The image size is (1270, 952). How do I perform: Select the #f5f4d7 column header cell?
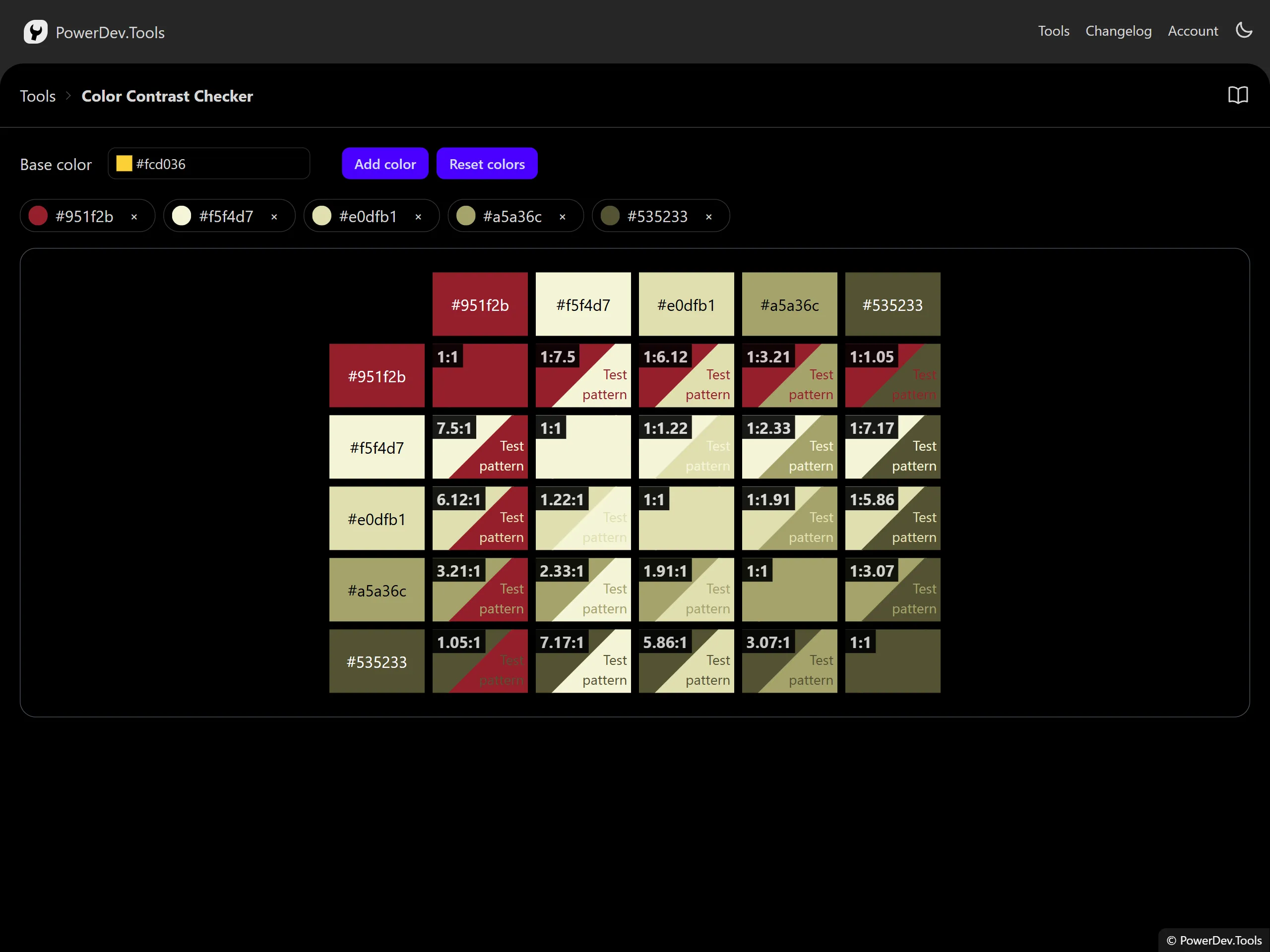point(583,304)
